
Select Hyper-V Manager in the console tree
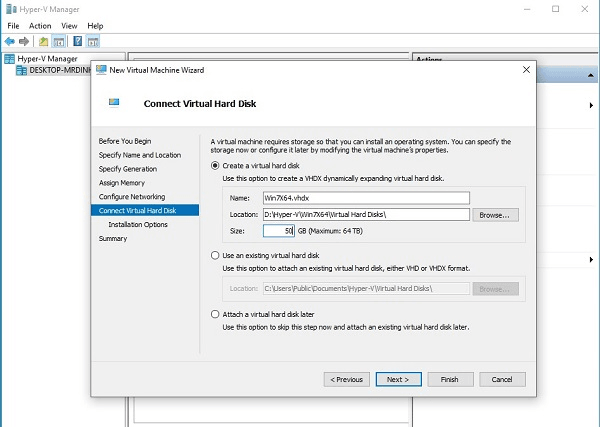(x=47, y=59)
